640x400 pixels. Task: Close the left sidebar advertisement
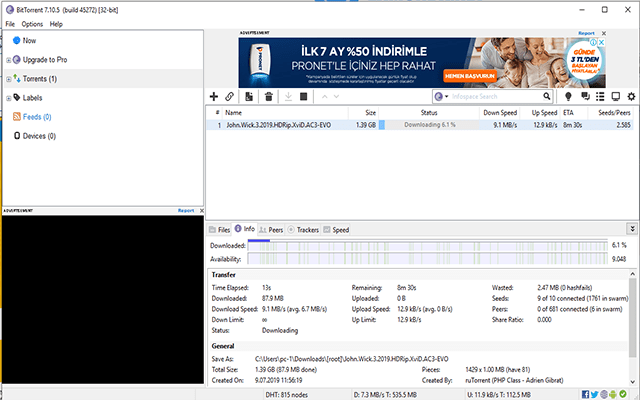202,211
